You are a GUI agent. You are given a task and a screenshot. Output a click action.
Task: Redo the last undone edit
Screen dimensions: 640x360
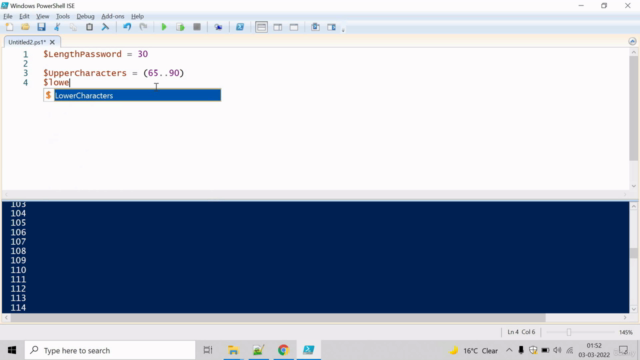[x=143, y=27]
